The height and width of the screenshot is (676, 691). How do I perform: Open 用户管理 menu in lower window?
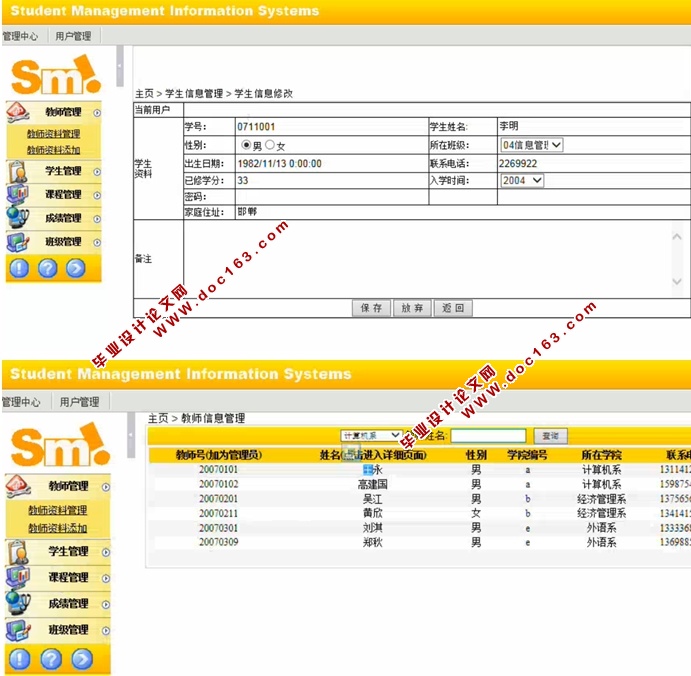(79, 401)
